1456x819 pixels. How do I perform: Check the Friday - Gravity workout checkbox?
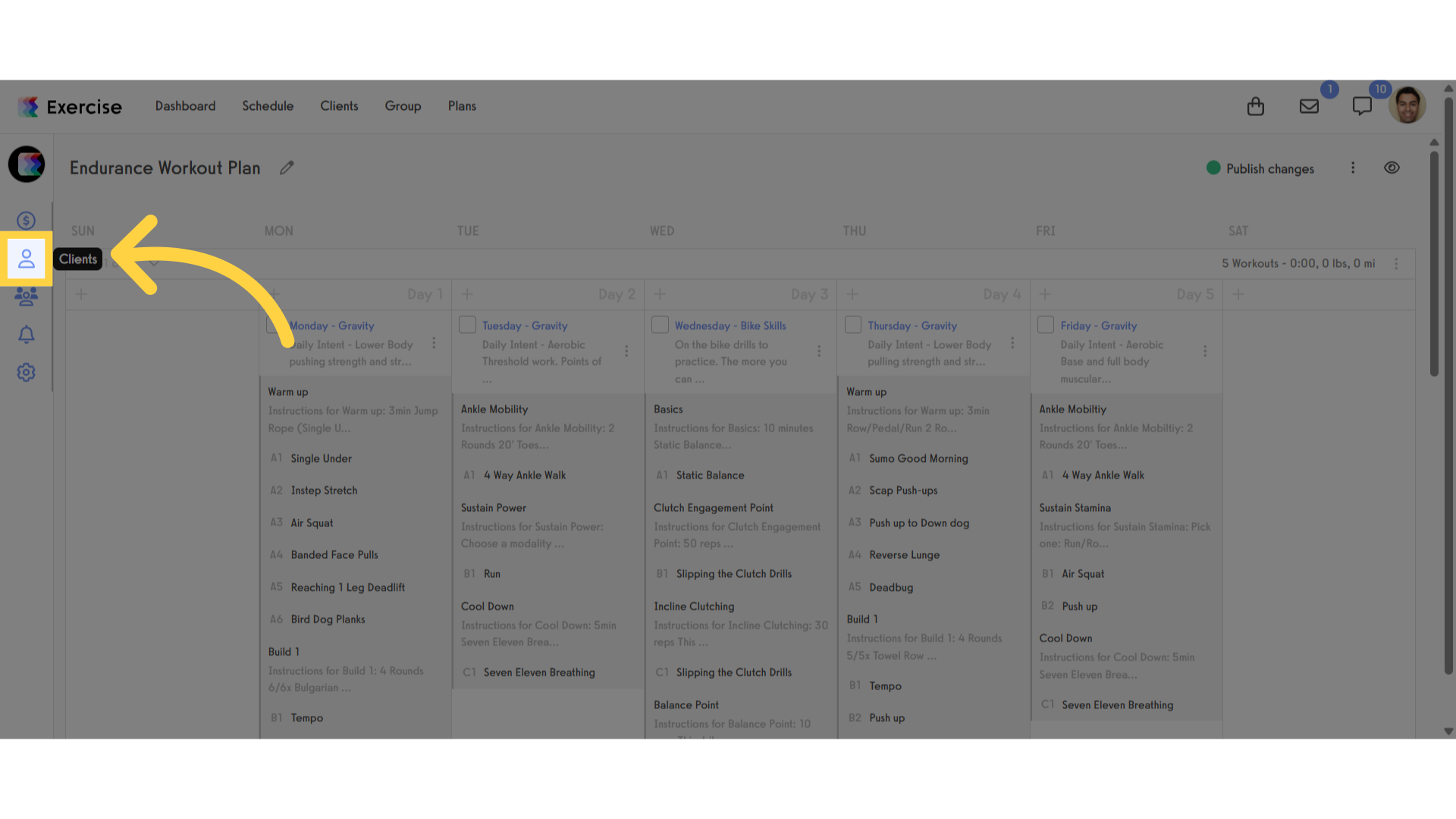[x=1046, y=325]
